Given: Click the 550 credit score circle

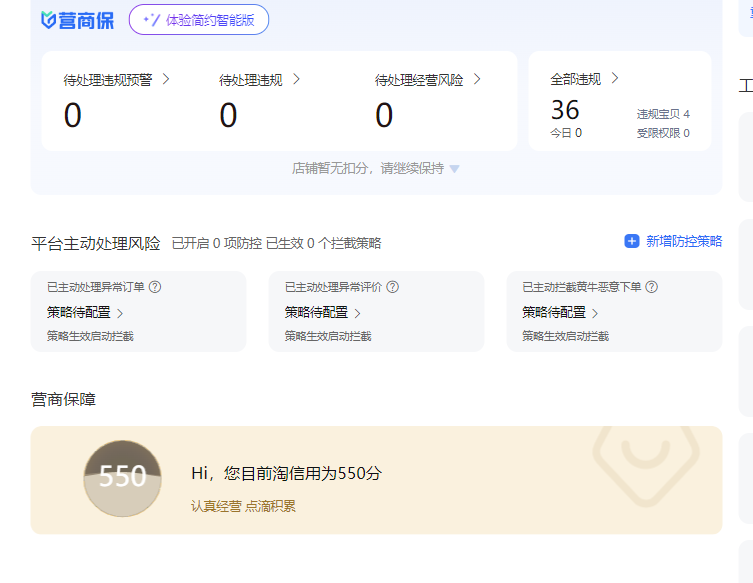Looking at the screenshot, I should 122,478.
